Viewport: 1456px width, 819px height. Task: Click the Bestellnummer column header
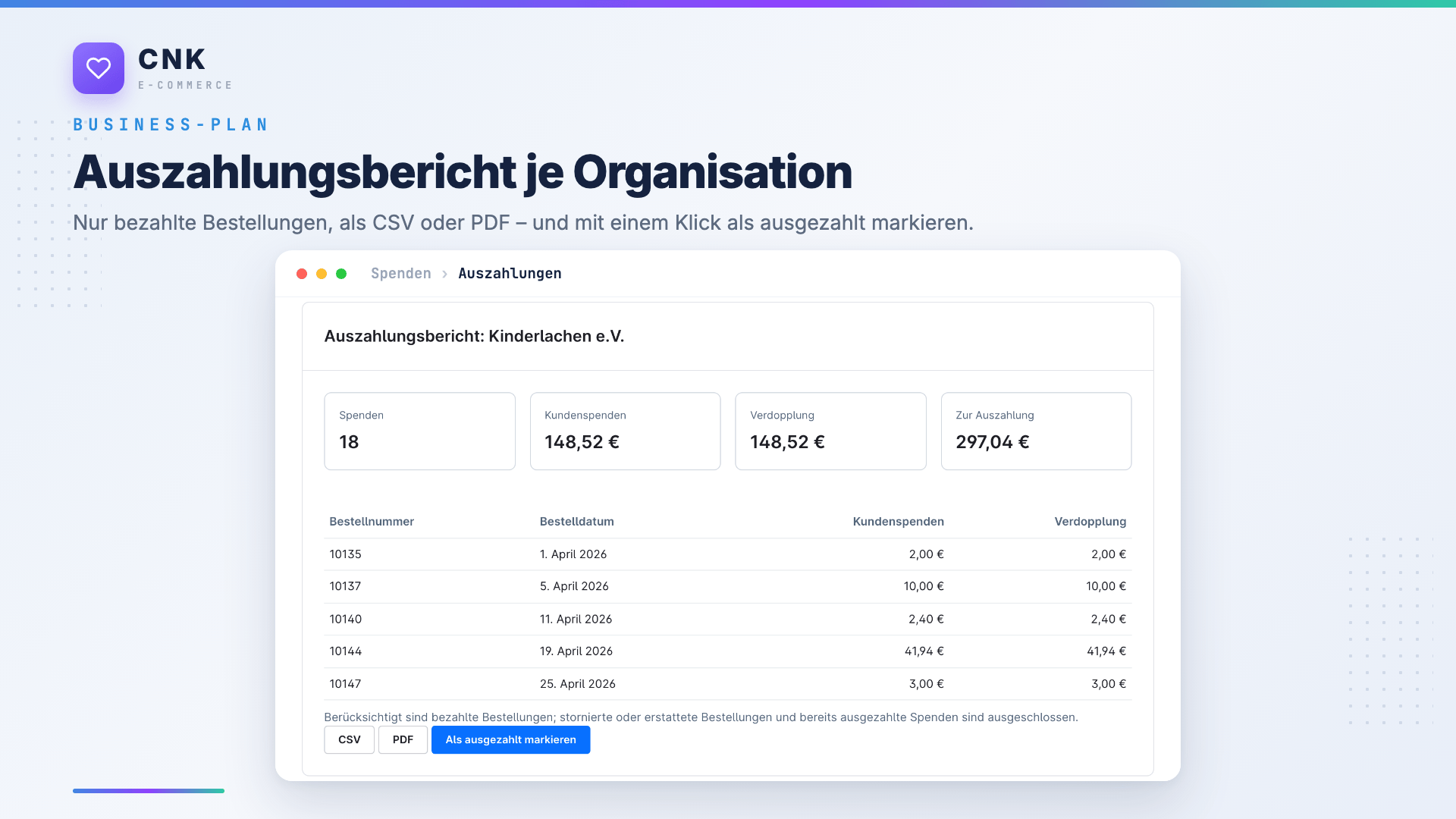pyautogui.click(x=372, y=522)
